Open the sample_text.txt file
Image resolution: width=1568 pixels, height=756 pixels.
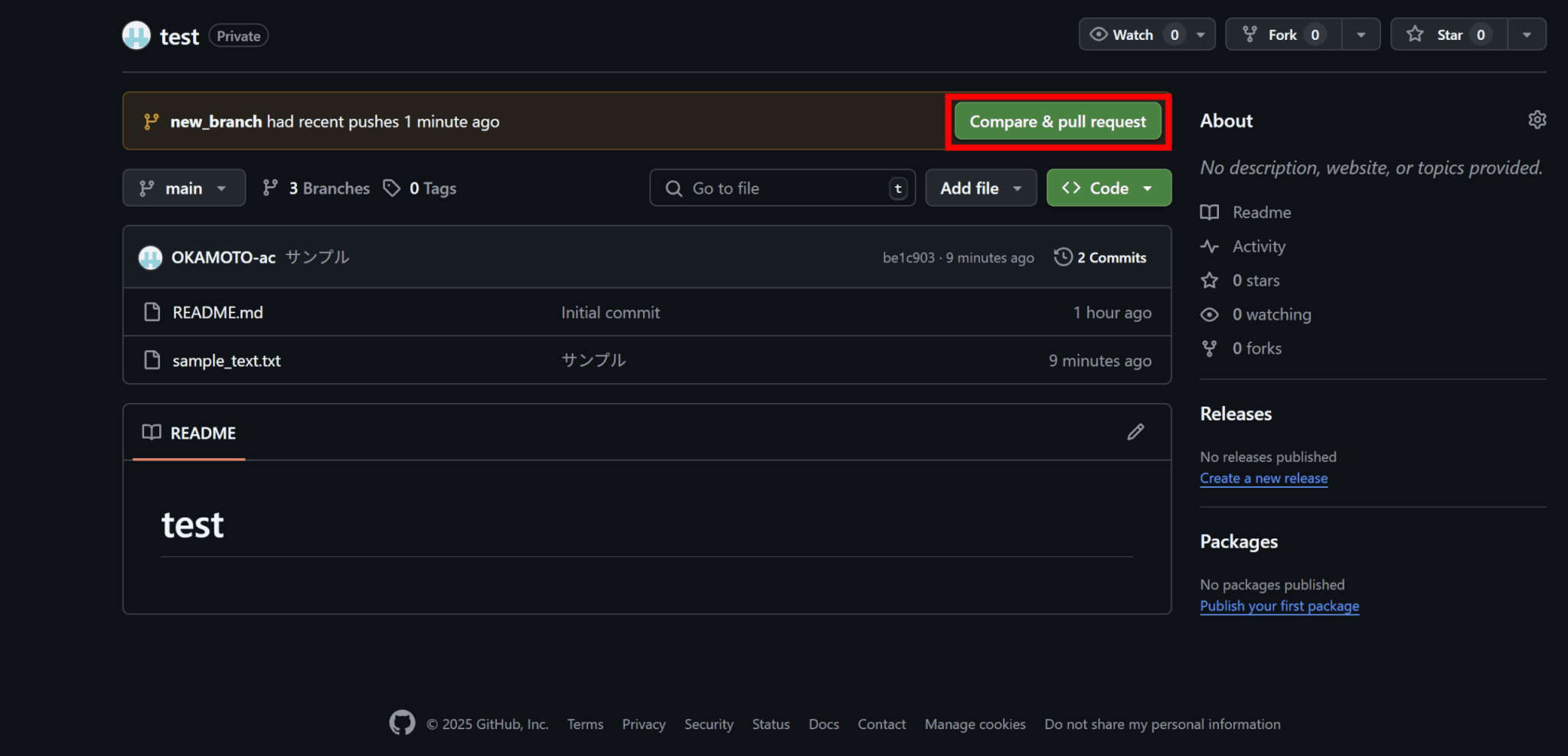coord(227,361)
